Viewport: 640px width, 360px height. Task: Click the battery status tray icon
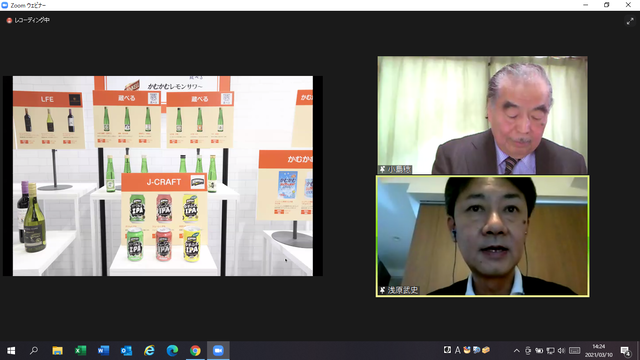539,351
